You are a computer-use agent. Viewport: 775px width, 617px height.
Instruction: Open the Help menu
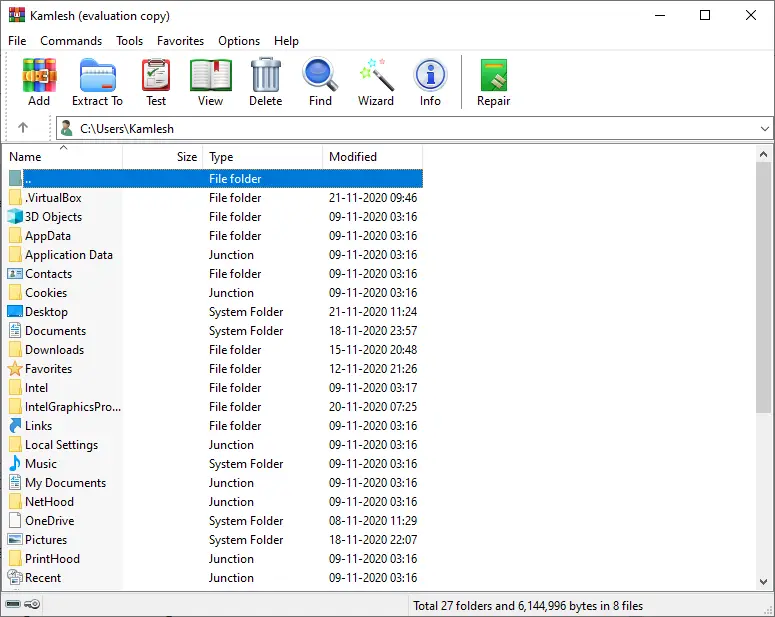[286, 41]
